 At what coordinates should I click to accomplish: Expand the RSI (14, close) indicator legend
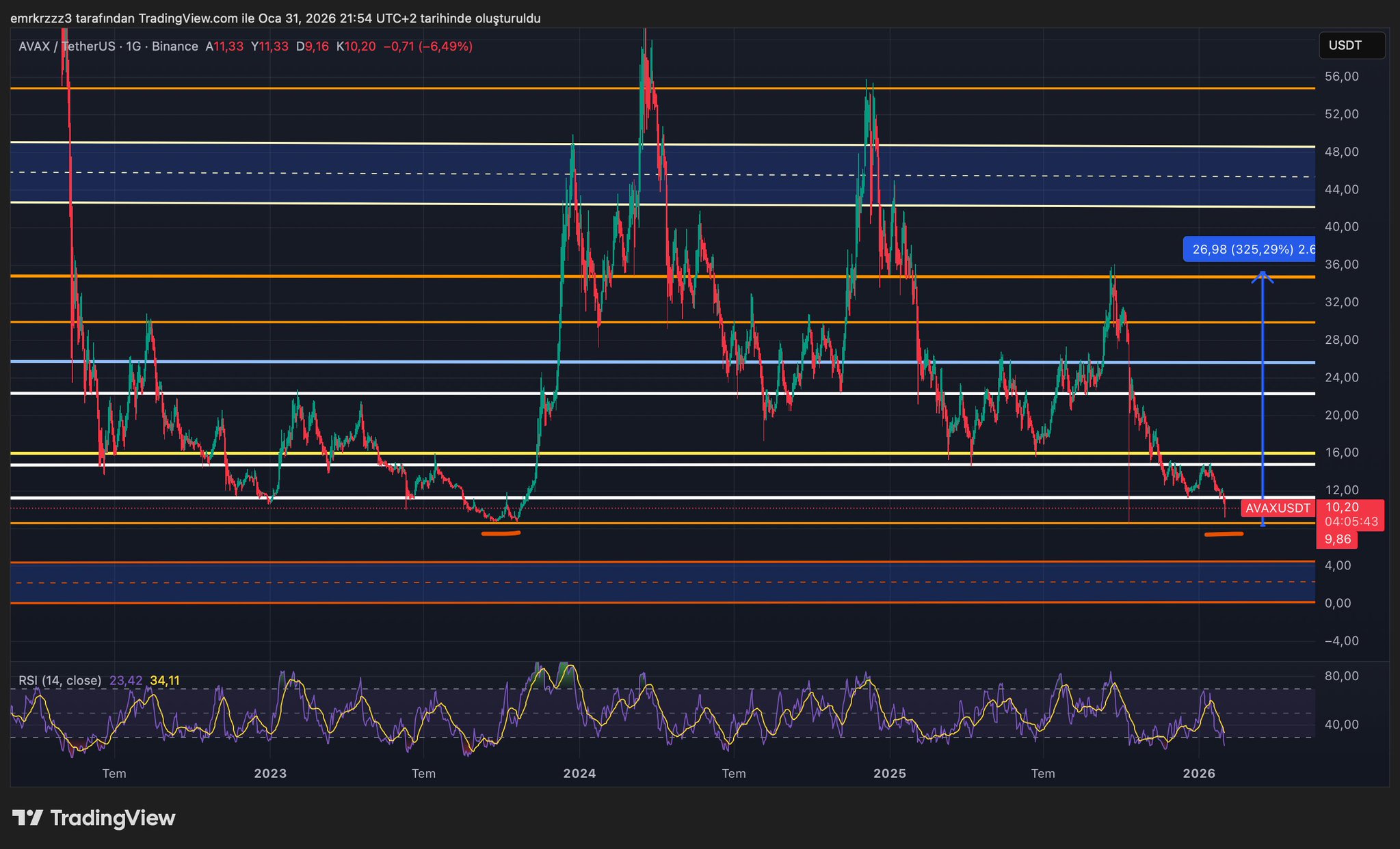click(60, 680)
